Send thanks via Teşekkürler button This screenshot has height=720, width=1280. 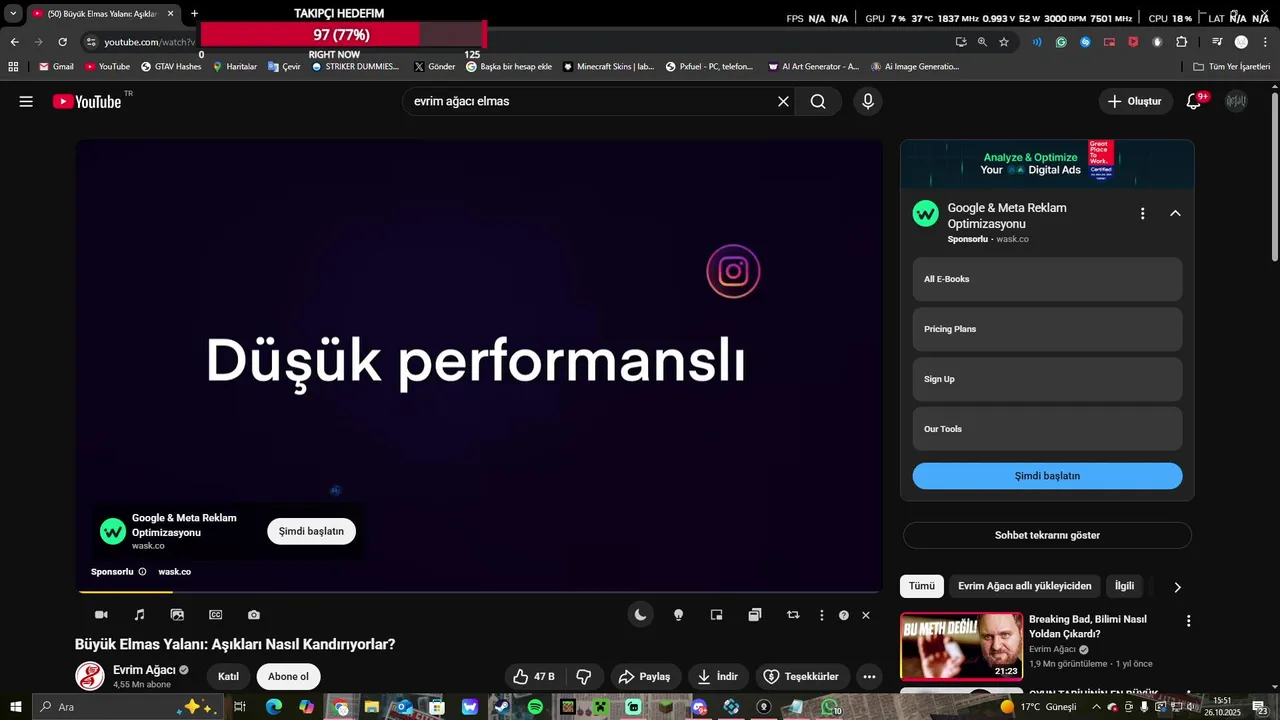click(802, 677)
